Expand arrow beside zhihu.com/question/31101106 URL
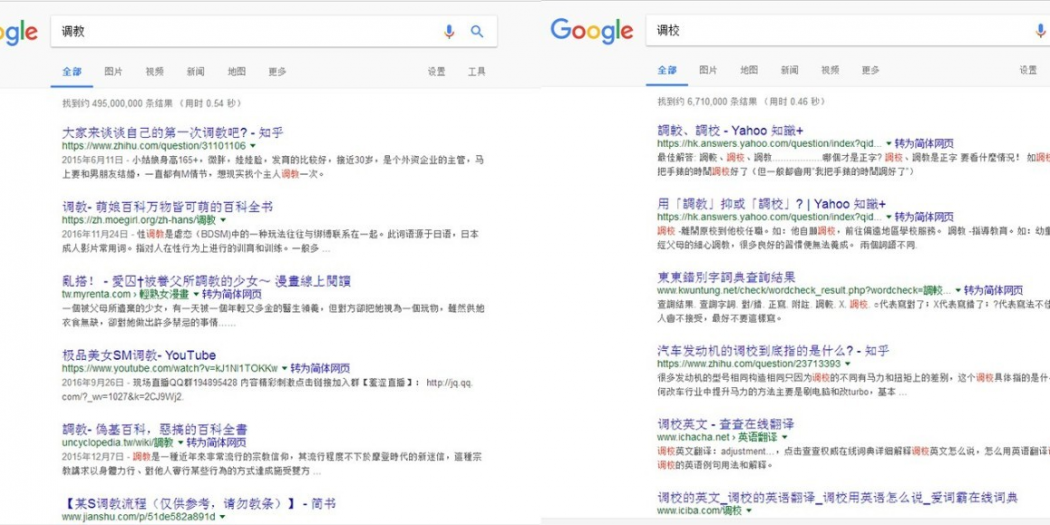1050x525 pixels. coord(253,146)
